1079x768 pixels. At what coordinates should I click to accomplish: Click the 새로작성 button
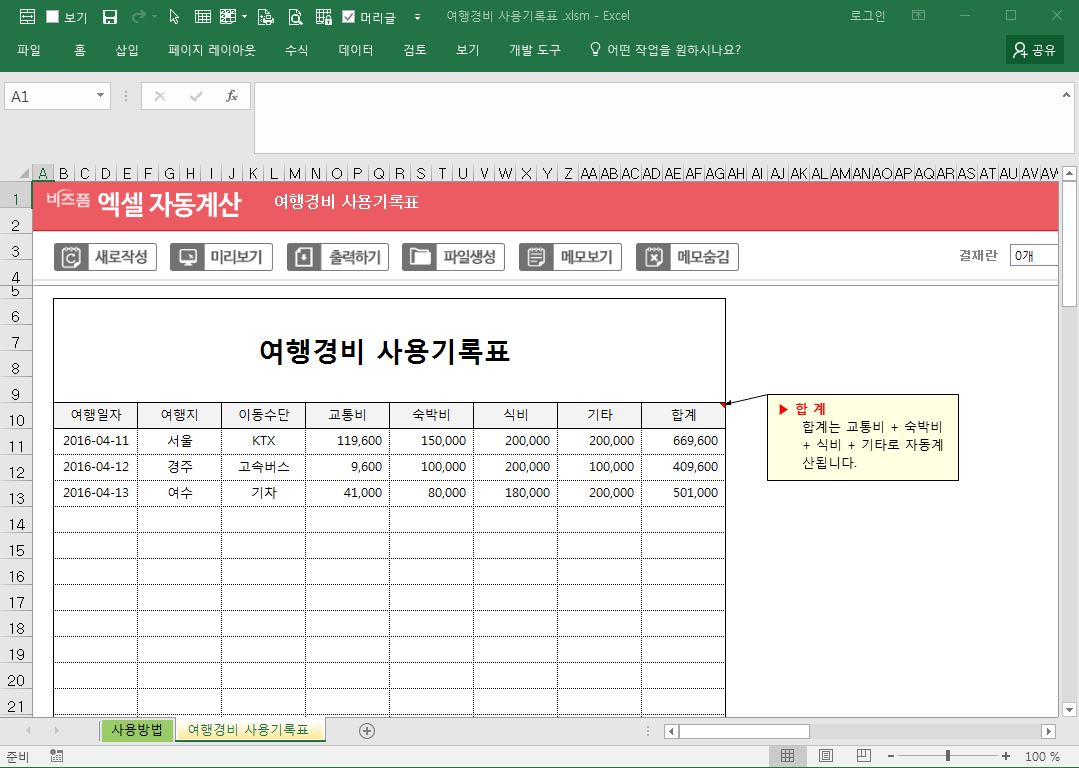105,257
